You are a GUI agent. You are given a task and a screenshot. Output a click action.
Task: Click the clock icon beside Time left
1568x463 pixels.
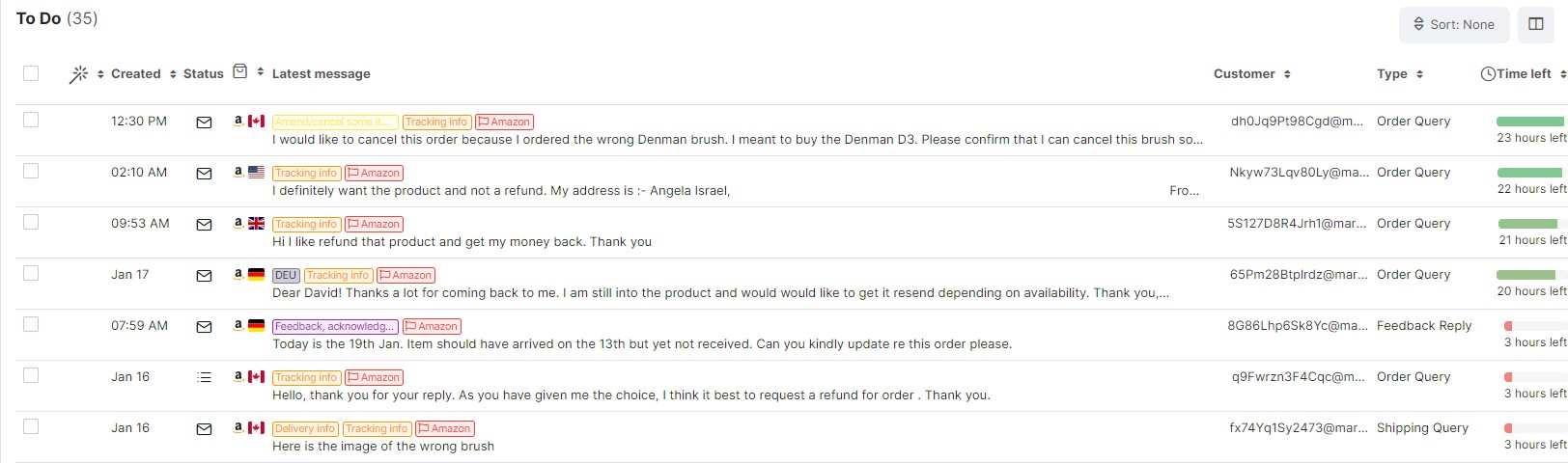(x=1488, y=74)
